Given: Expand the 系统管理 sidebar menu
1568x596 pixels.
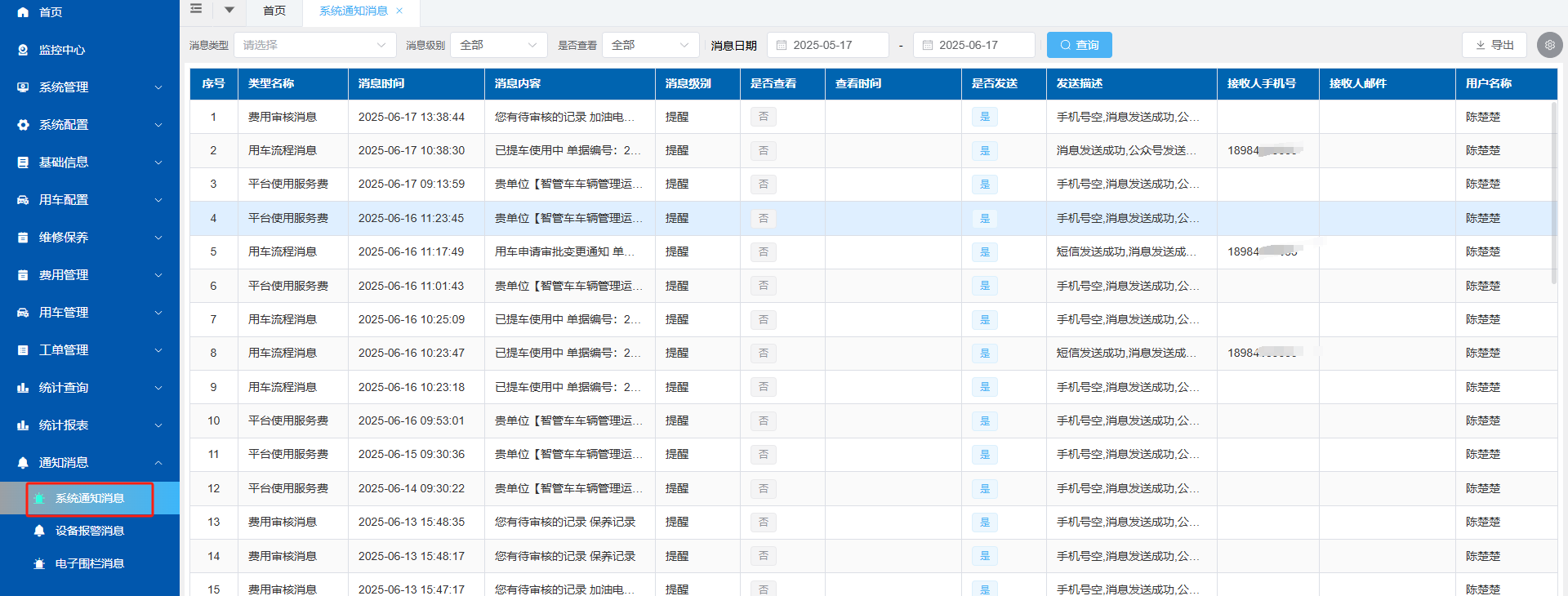Looking at the screenshot, I should click(90, 87).
